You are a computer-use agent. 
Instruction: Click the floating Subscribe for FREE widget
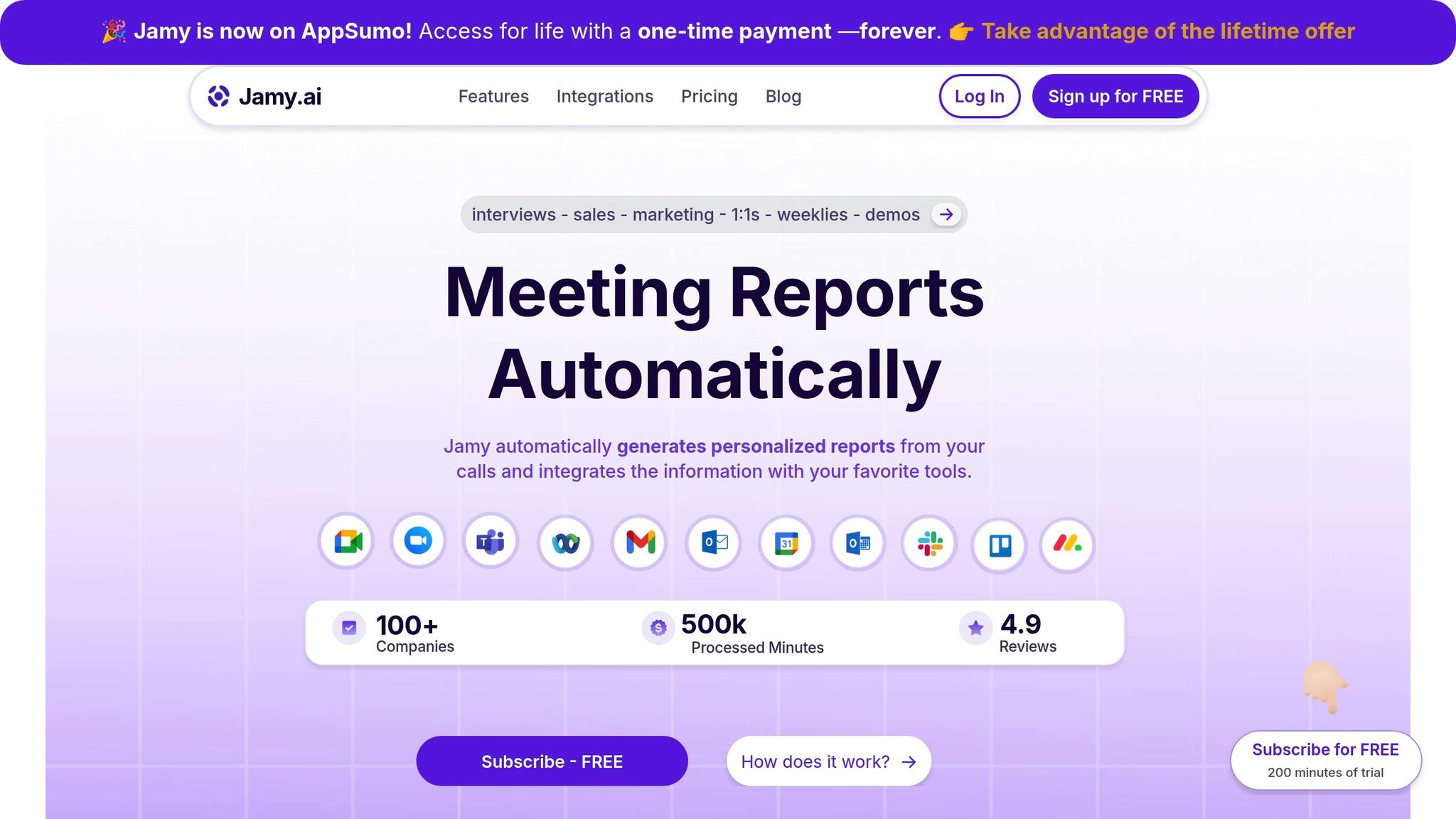pyautogui.click(x=1326, y=760)
